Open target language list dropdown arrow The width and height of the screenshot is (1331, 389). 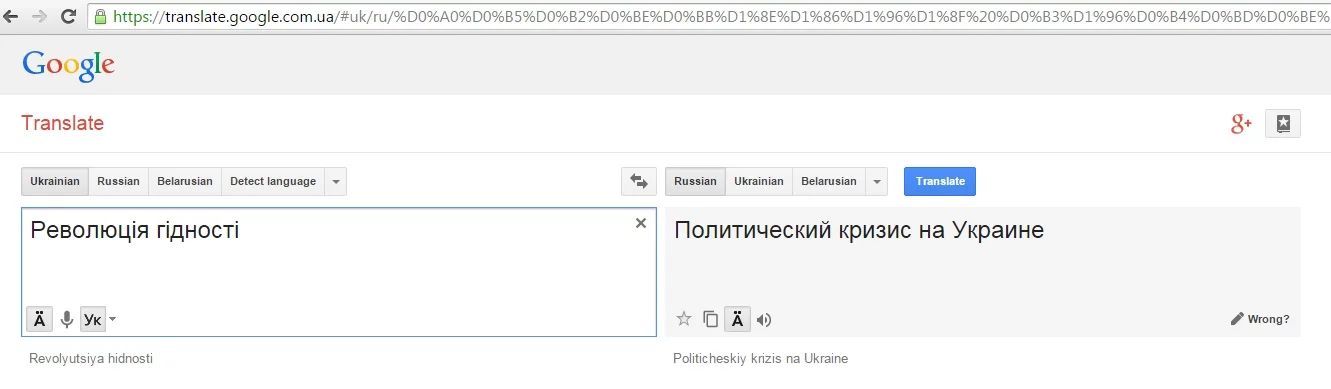point(877,181)
